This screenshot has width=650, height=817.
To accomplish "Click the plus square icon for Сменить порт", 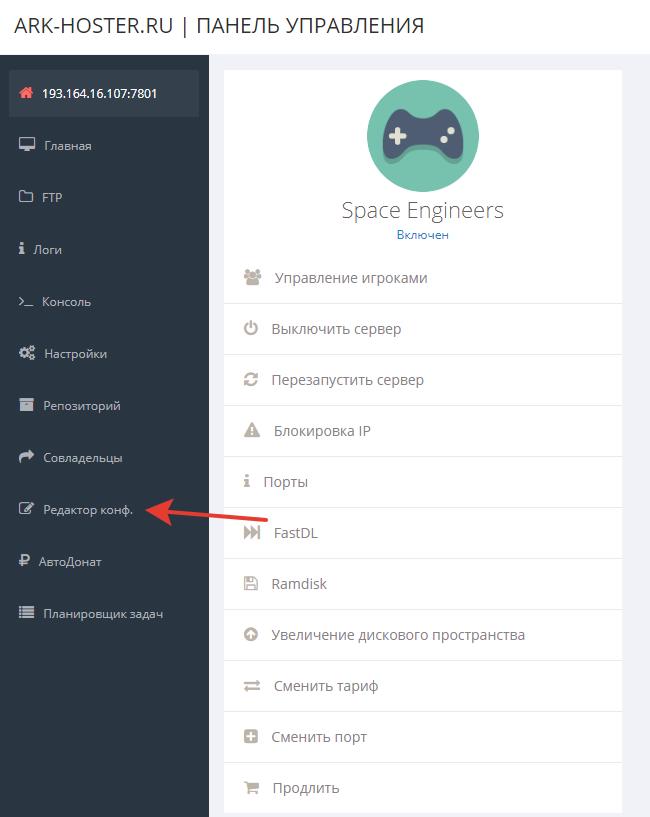I will coord(251,736).
